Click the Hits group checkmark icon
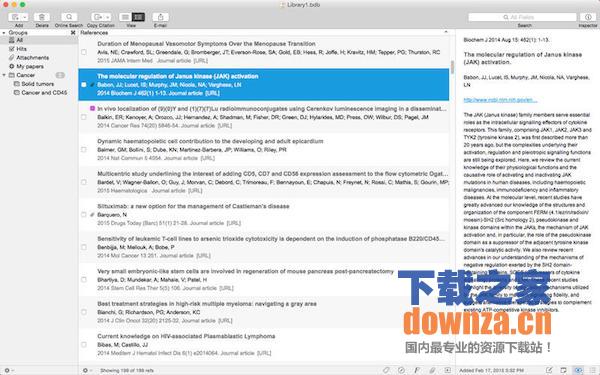This screenshot has height=375, width=600. (11, 49)
